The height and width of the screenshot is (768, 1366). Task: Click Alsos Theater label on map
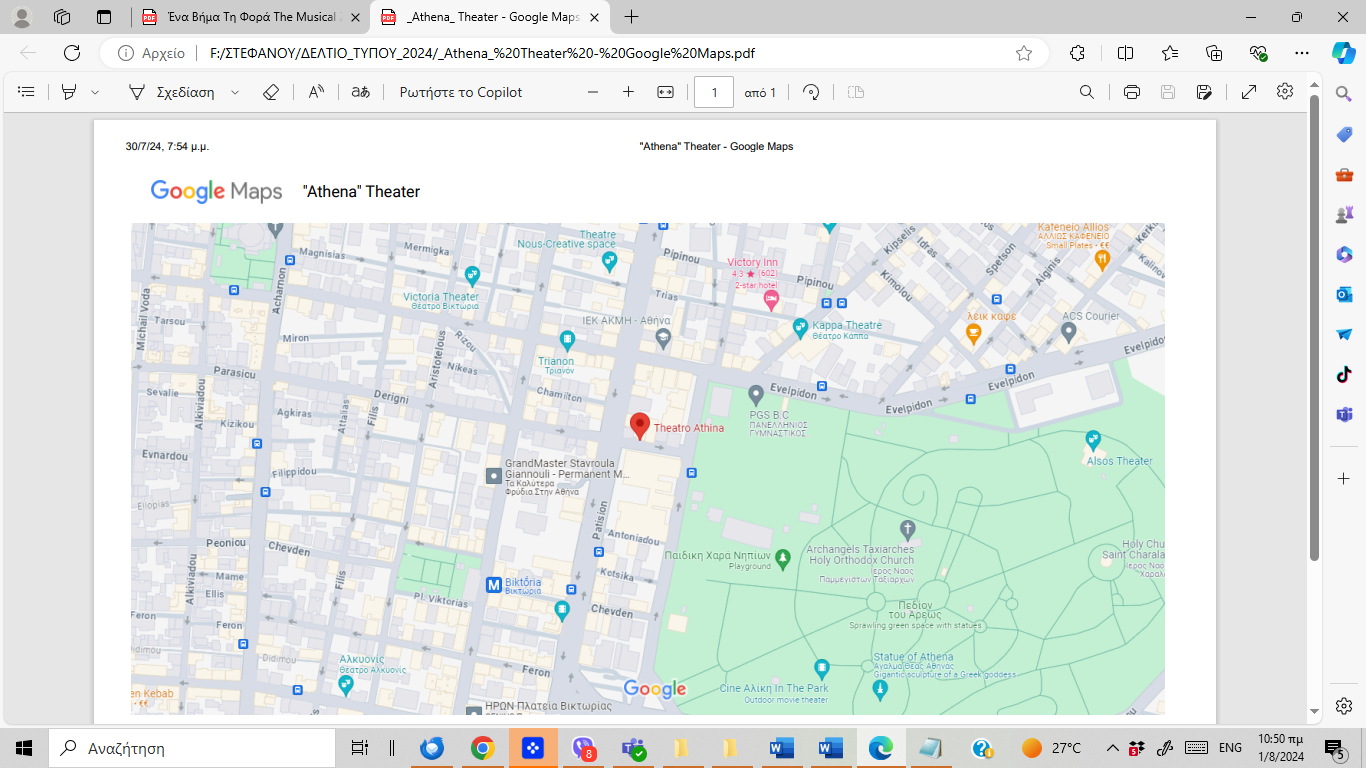point(1120,461)
